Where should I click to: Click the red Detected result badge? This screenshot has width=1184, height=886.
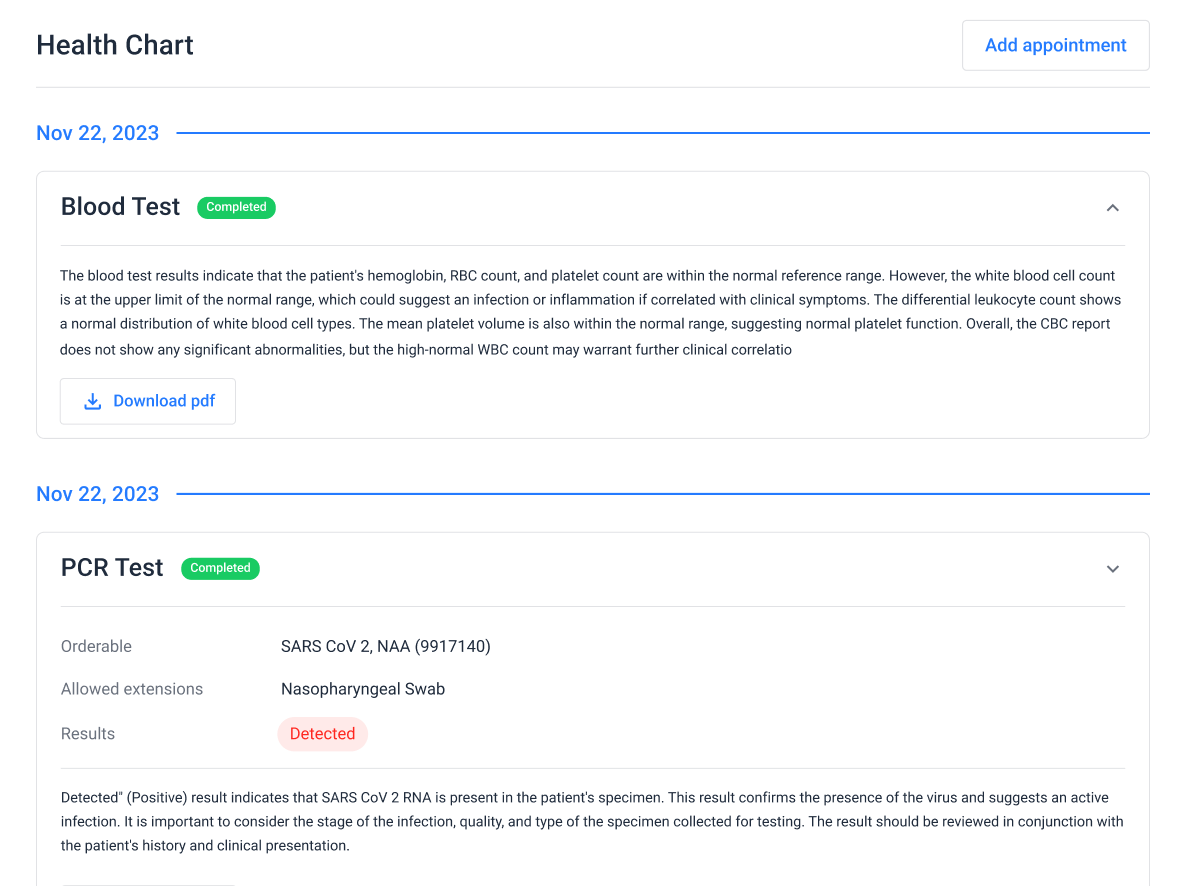322,734
